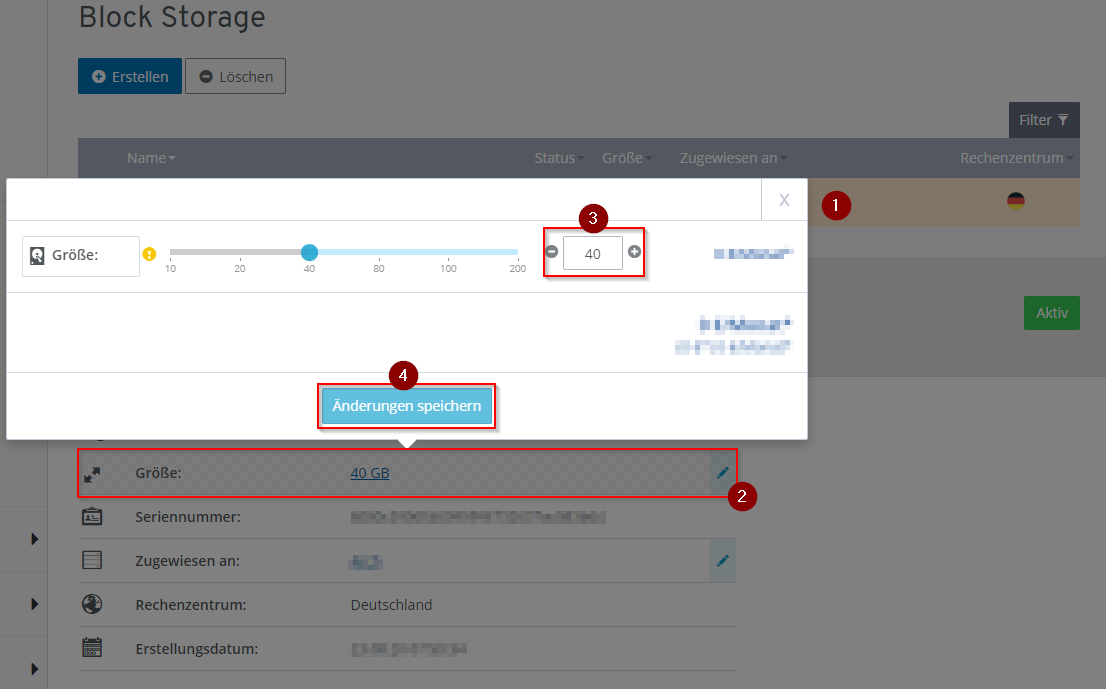Open the Status column dropdown
This screenshot has height=689, width=1106.
pos(559,158)
